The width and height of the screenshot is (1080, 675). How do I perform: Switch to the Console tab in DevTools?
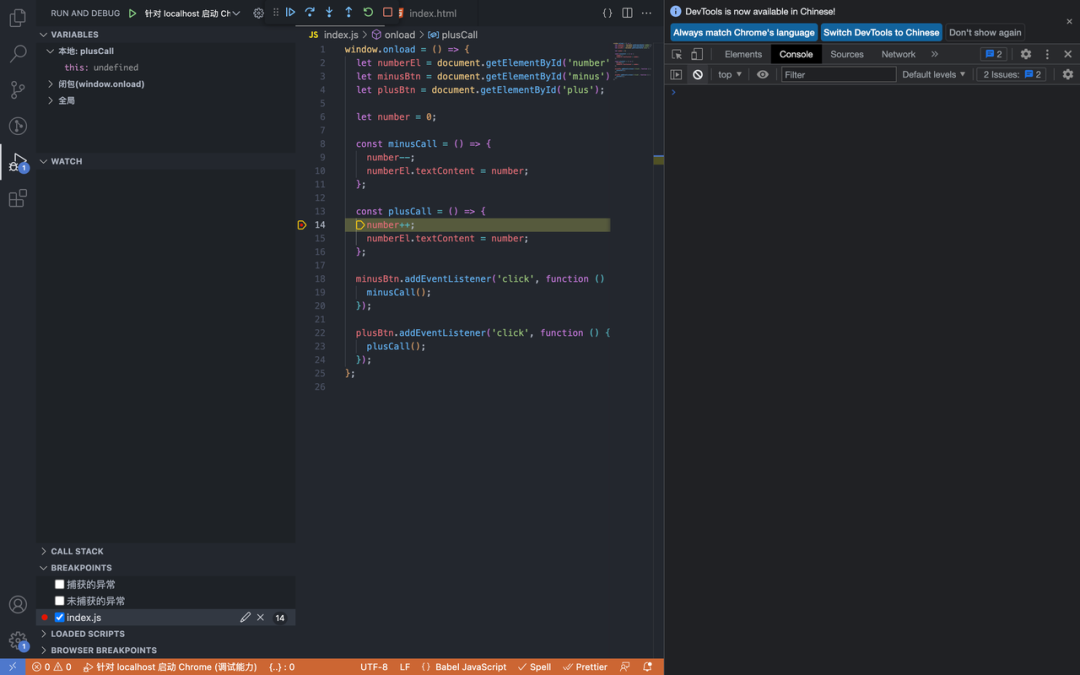[796, 54]
